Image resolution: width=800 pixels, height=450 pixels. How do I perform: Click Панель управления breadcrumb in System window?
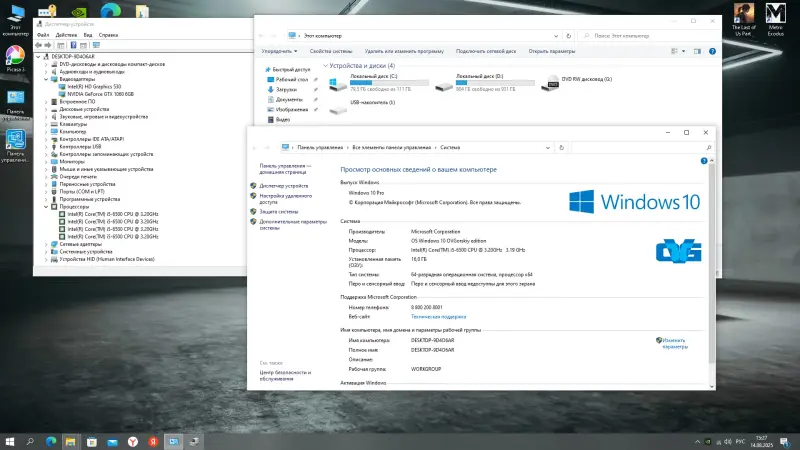click(x=320, y=147)
